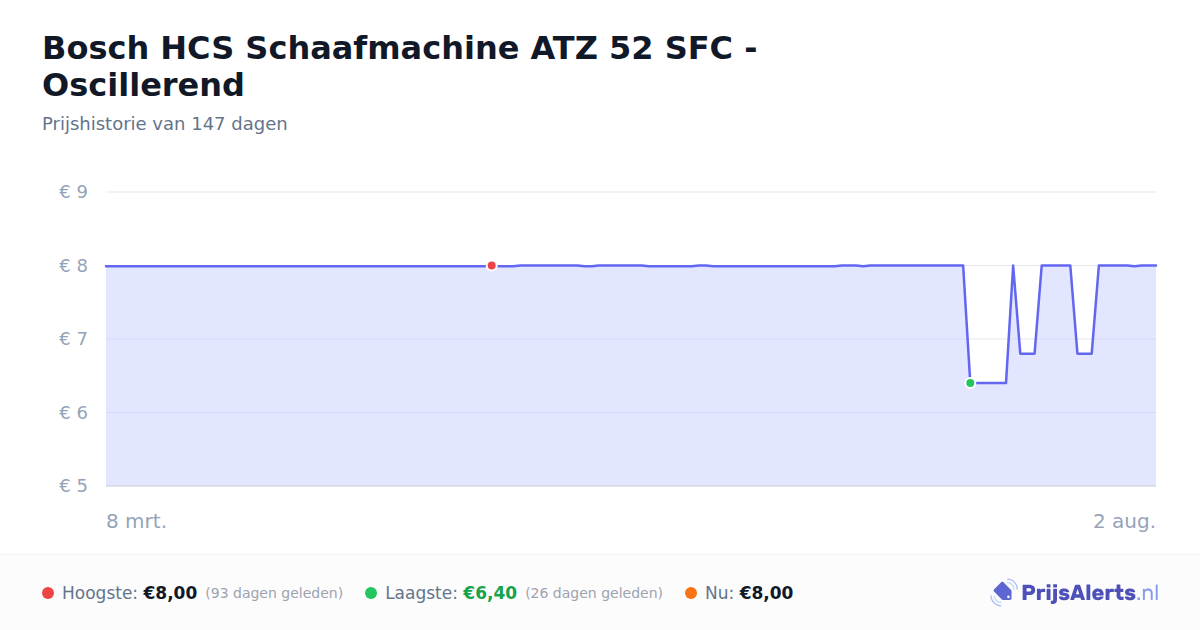Image resolution: width=1200 pixels, height=630 pixels.
Task: Click the orange current-price dot in legend
Action: (x=691, y=593)
